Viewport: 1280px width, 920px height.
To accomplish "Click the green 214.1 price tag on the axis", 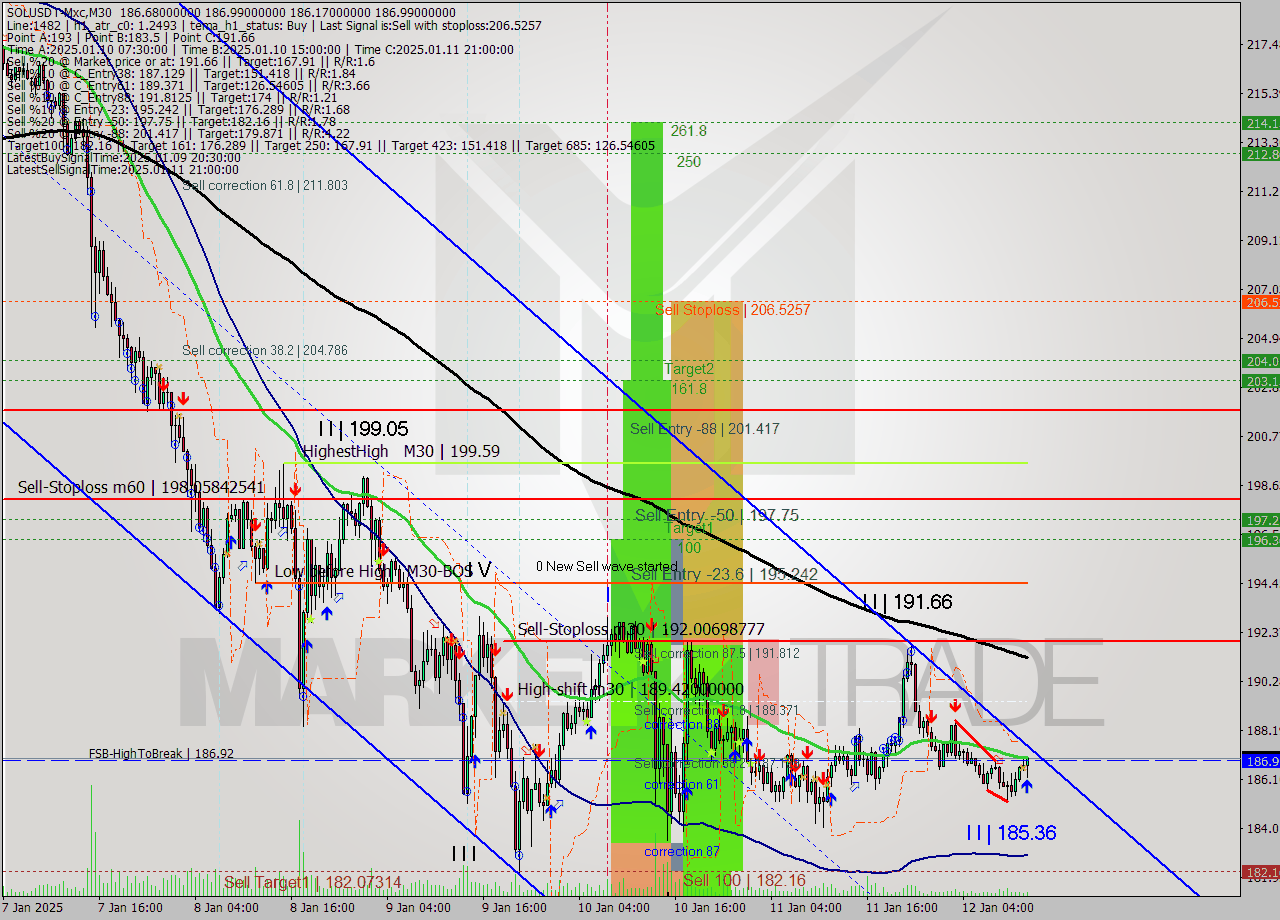I will (x=1260, y=123).
